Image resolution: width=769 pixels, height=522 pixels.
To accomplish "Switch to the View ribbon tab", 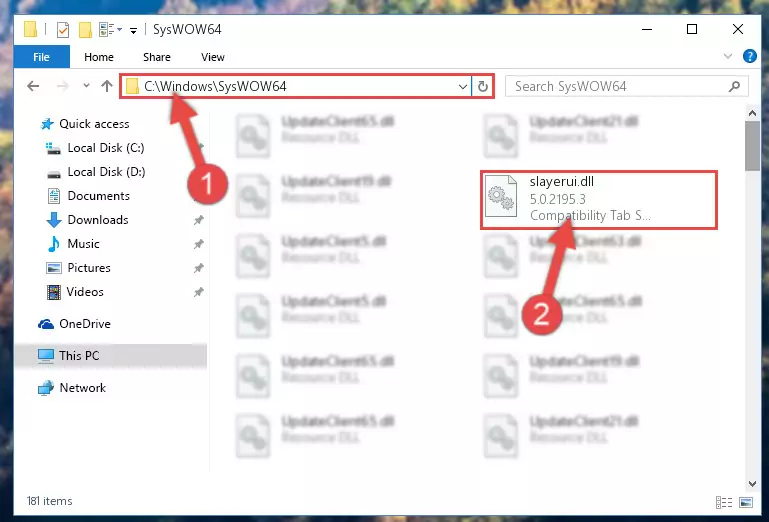I will click(213, 57).
